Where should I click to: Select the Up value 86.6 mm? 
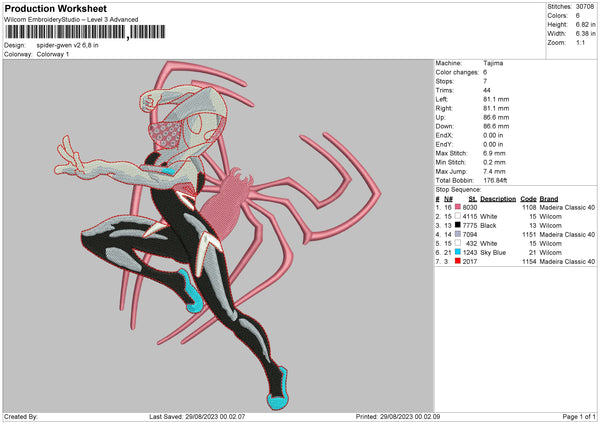[x=496, y=117]
